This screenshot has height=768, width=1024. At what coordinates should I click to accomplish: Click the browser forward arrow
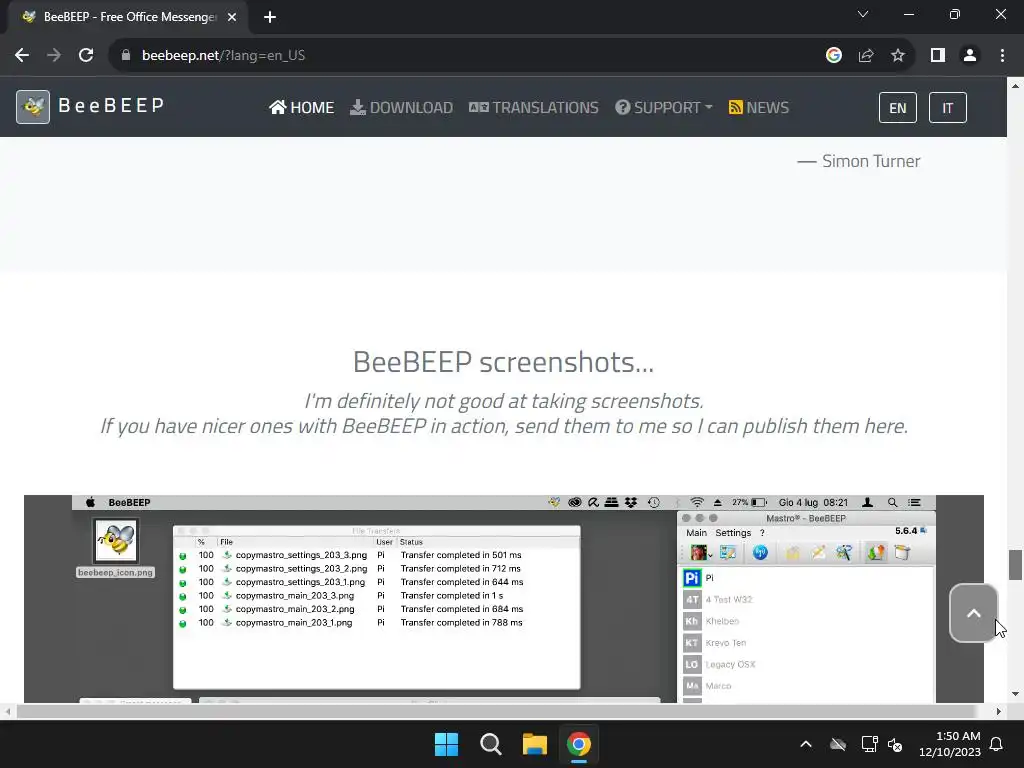(54, 56)
